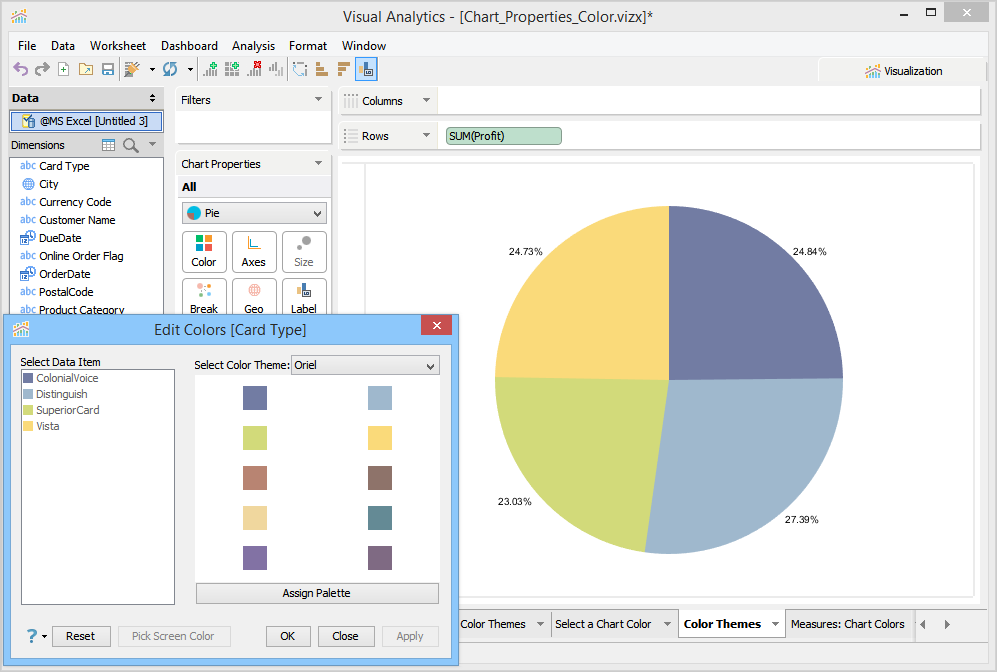997x672 pixels.
Task: Click the help question mark icon
Action: point(32,636)
